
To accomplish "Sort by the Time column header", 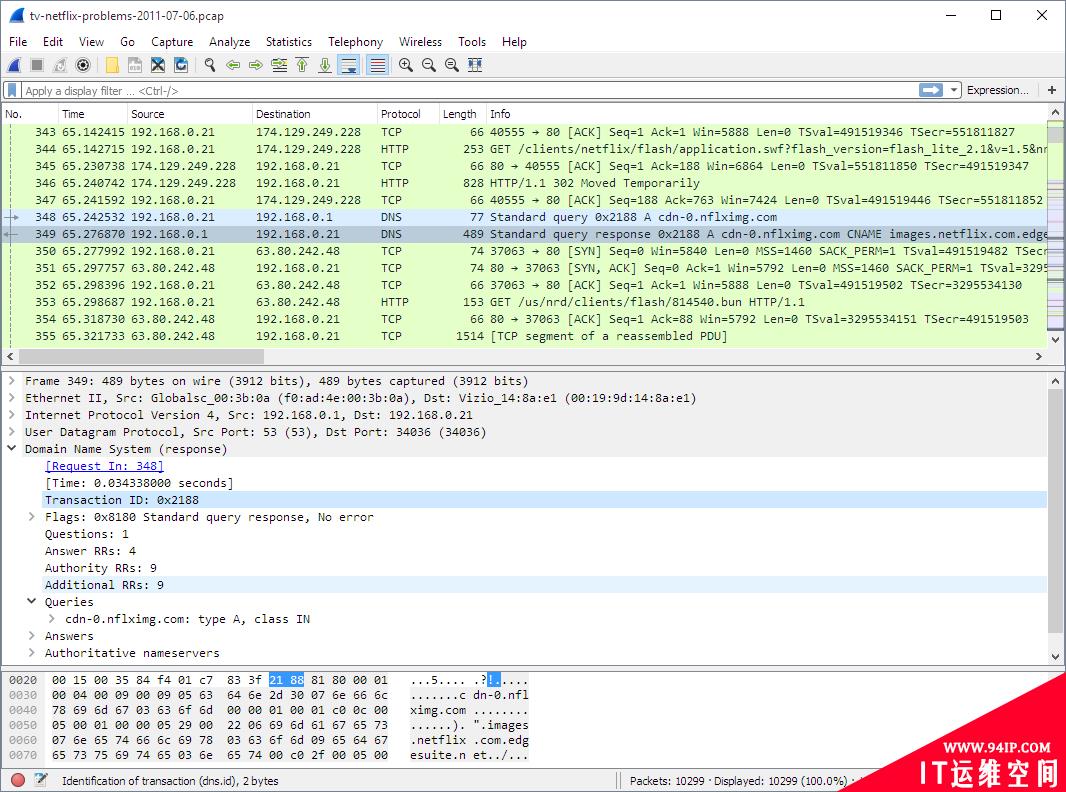I will point(92,114).
